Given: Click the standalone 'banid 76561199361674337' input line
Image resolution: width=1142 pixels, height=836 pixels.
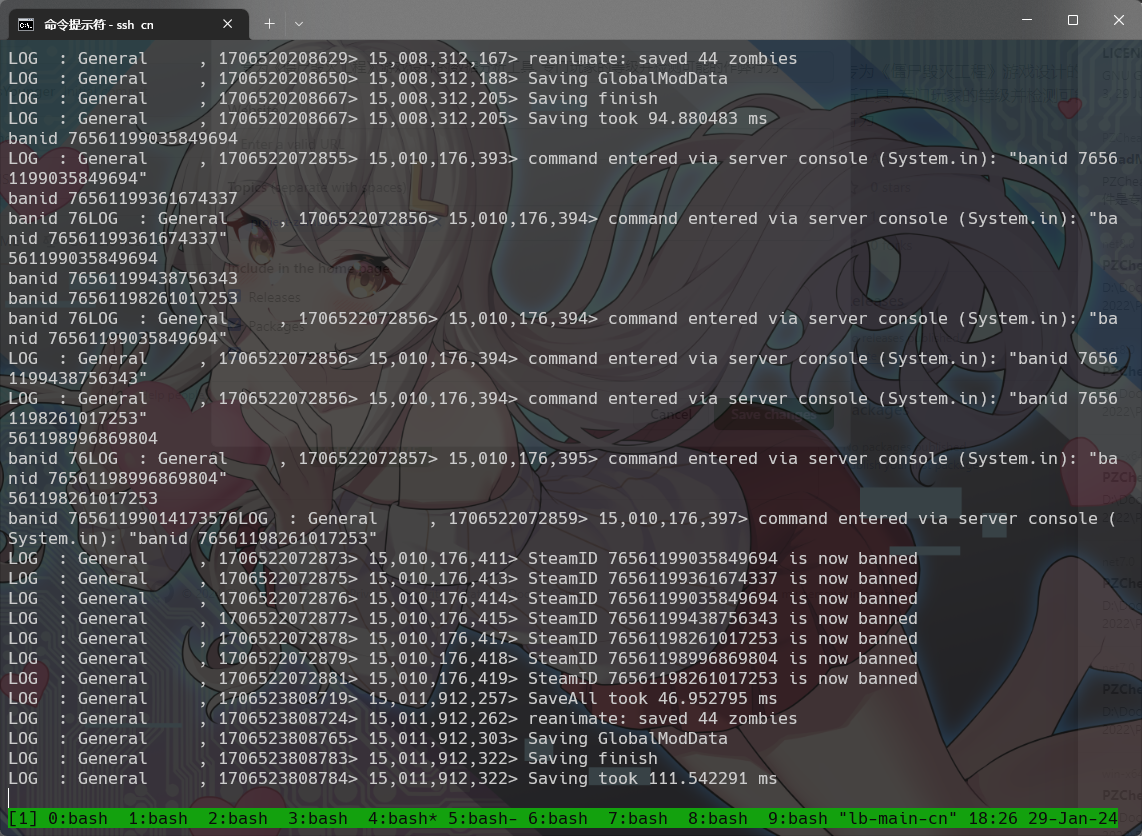Looking at the screenshot, I should [x=123, y=199].
